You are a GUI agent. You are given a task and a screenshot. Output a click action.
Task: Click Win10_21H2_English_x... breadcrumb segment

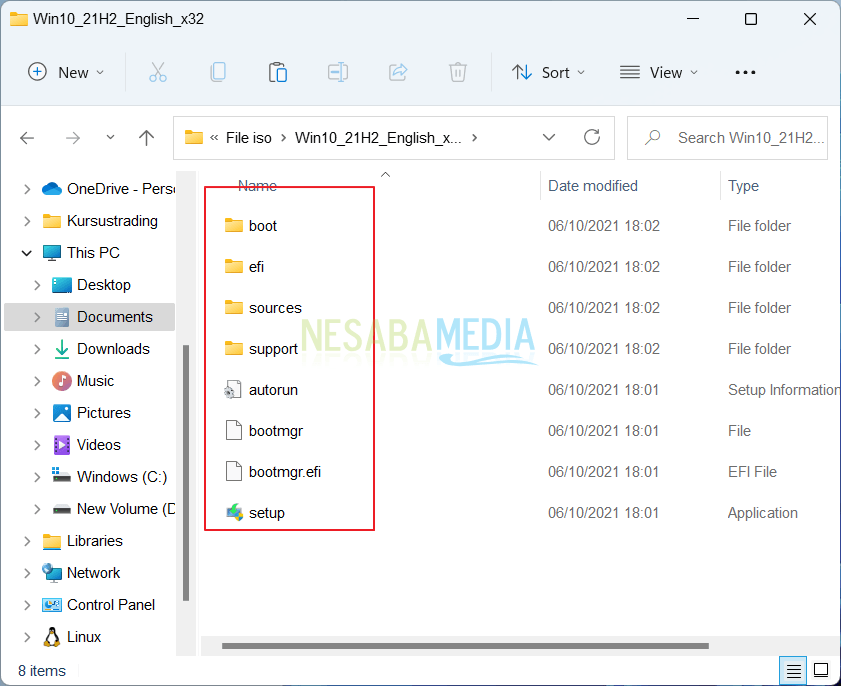tap(378, 138)
